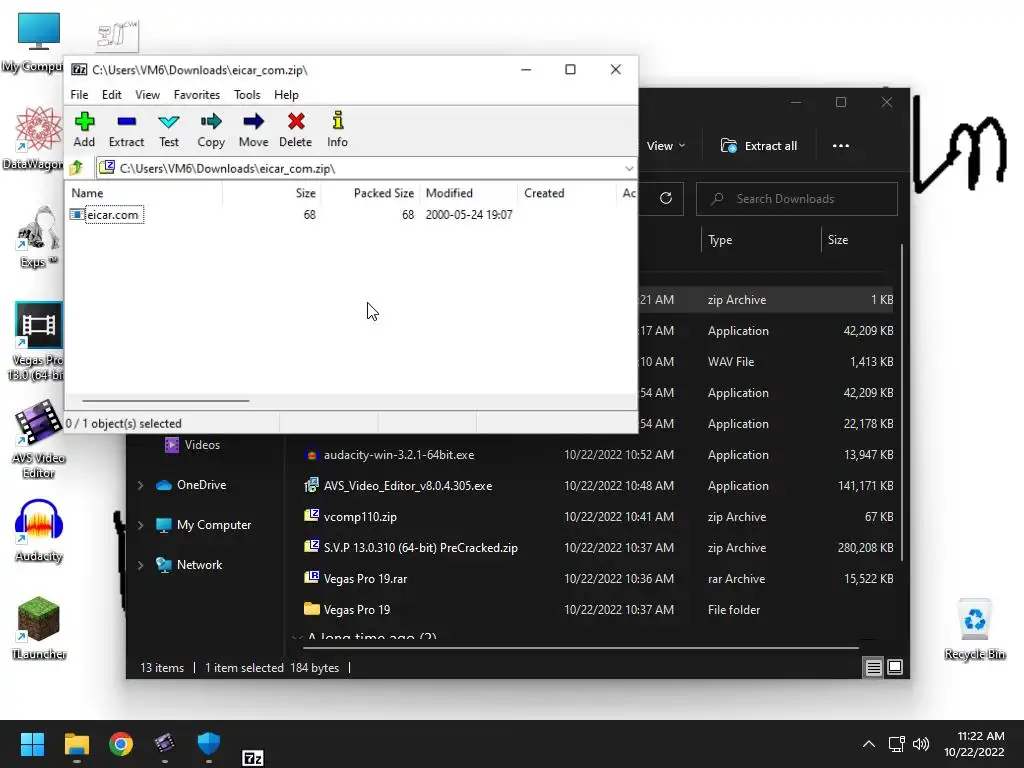Click the Search Downloads field
1024x768 pixels.
(x=797, y=199)
